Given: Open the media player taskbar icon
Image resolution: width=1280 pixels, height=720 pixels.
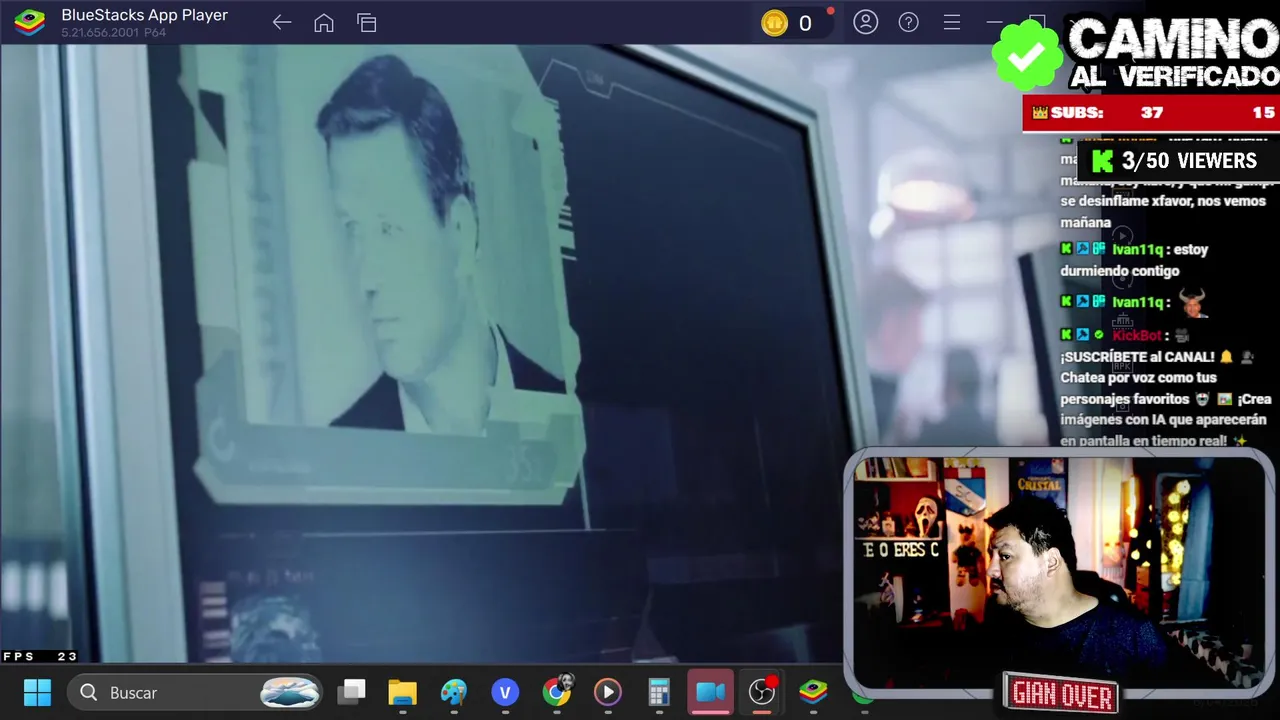Looking at the screenshot, I should (608, 692).
